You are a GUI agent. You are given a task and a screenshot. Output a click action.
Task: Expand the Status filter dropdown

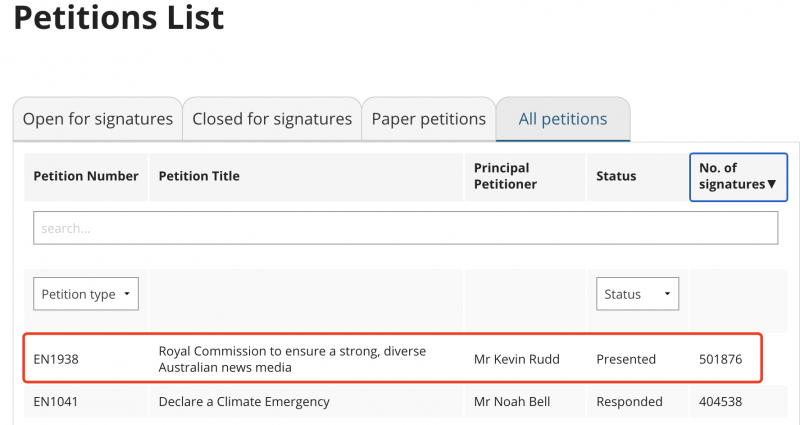click(637, 294)
